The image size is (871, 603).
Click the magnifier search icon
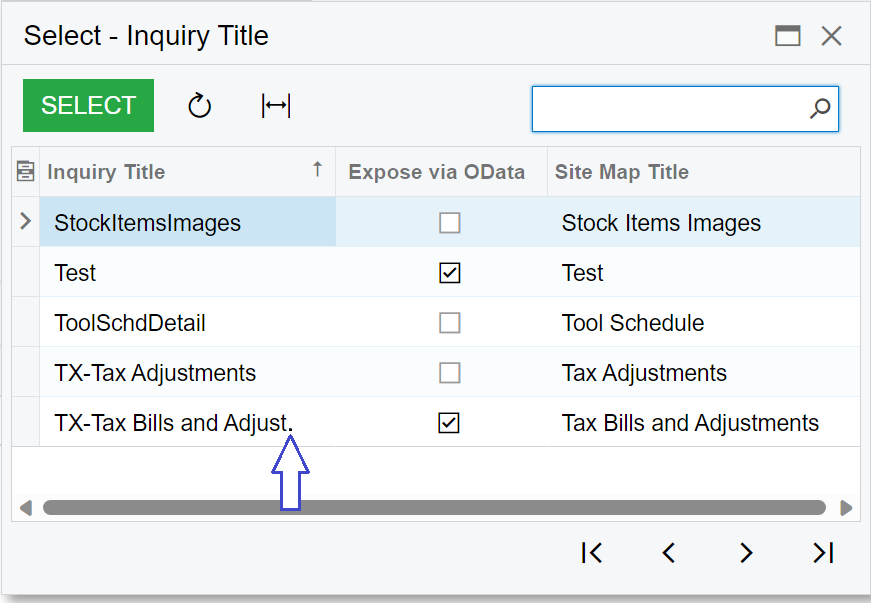820,108
